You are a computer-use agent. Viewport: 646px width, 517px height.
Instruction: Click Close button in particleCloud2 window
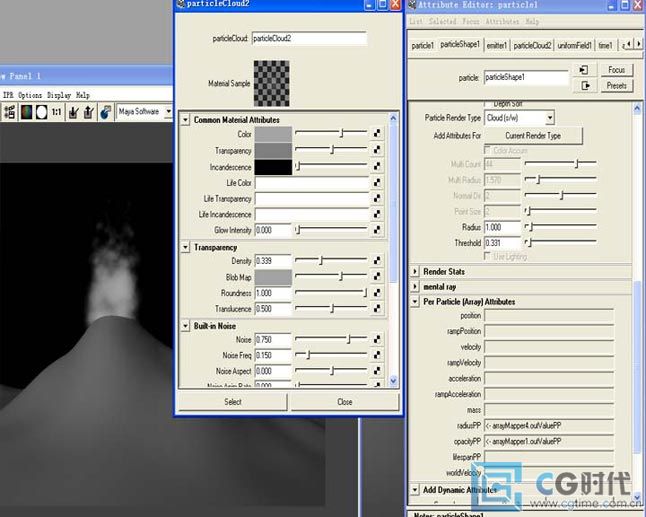(345, 402)
